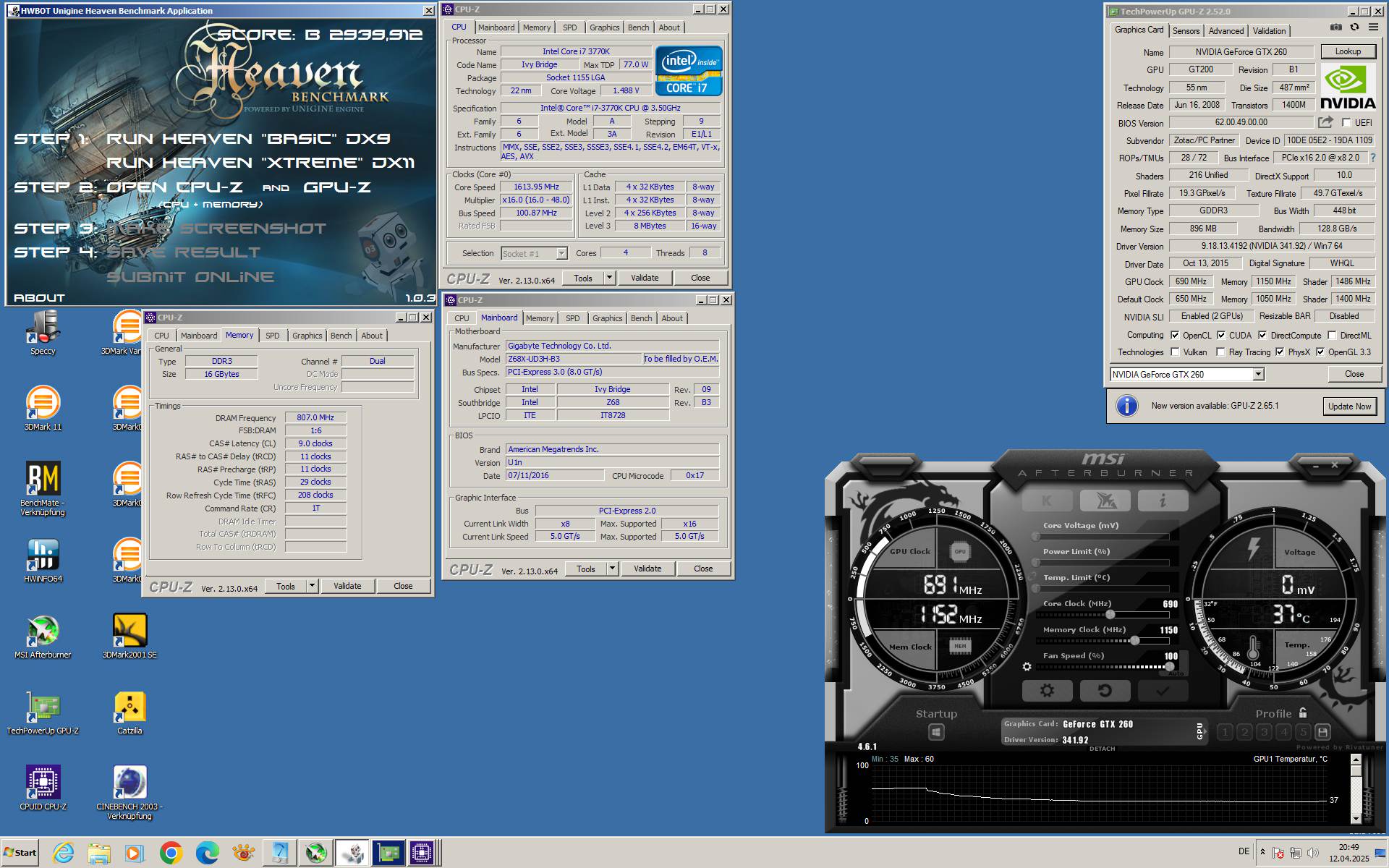Screen dimensions: 1389x868
Task: Open Internet Explorer from taskbar
Action: [64, 854]
